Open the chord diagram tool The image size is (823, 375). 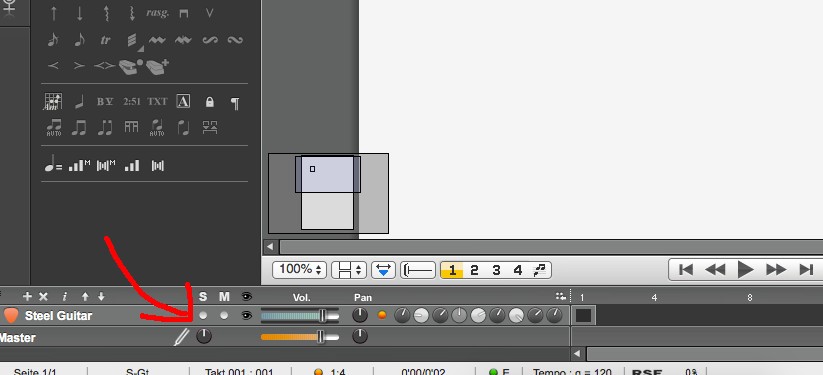53,101
